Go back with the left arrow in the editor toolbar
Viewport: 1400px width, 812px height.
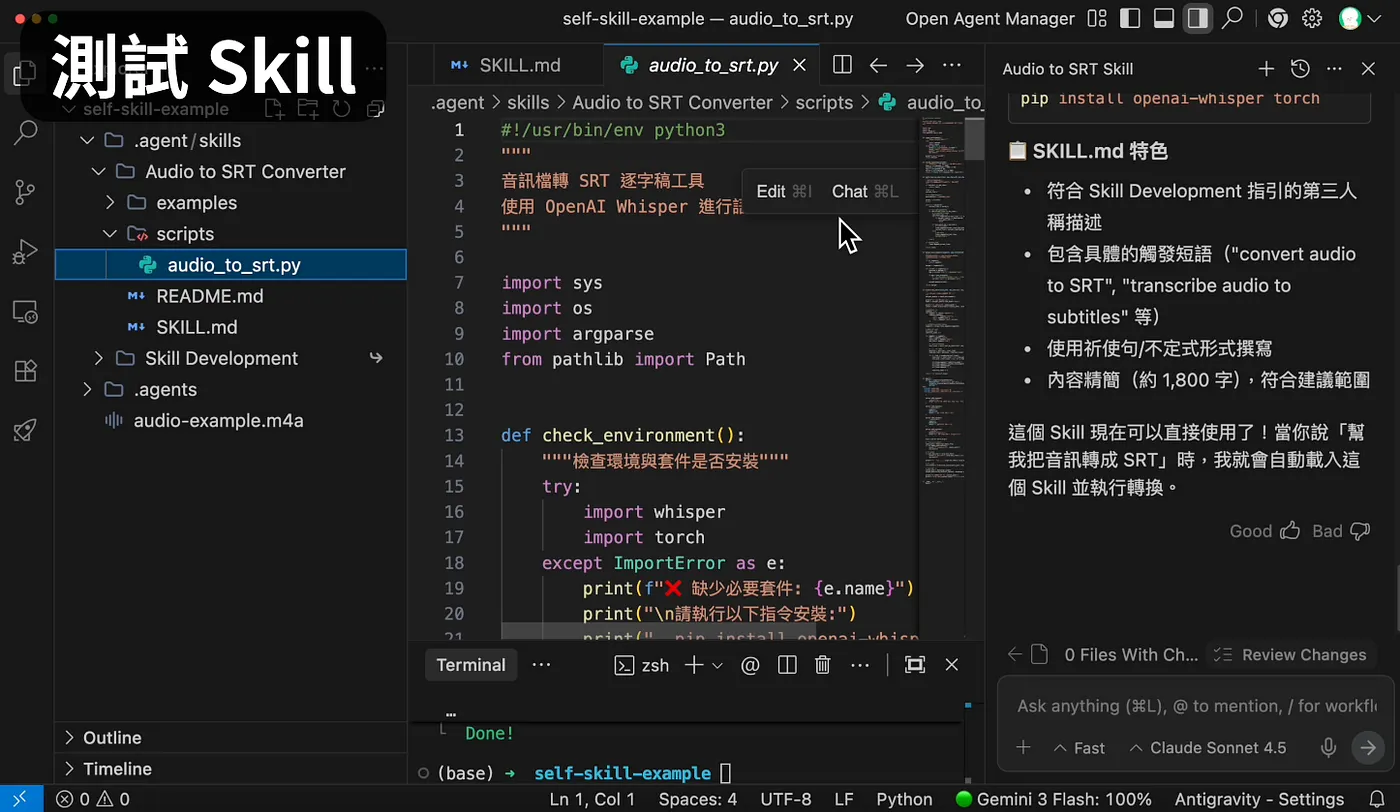point(878,65)
